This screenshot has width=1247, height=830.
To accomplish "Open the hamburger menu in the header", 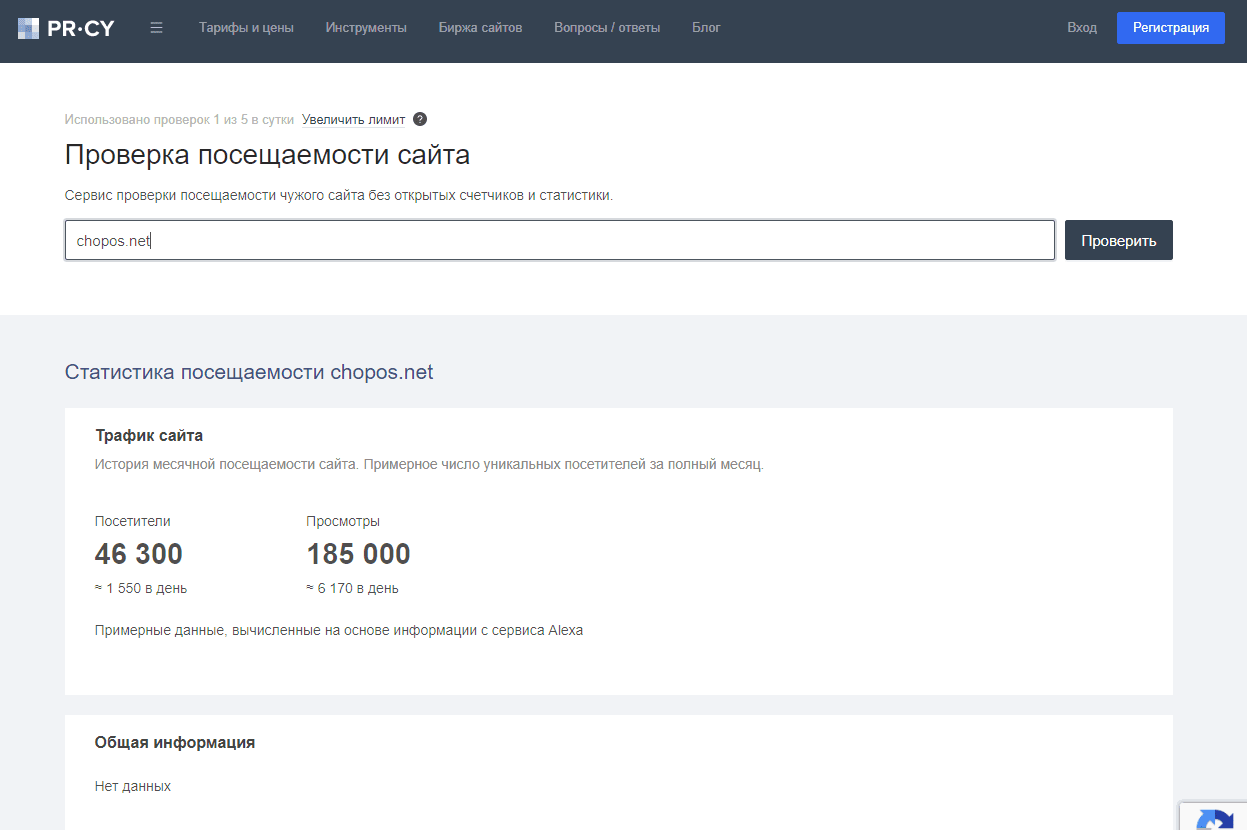I will click(x=156, y=27).
